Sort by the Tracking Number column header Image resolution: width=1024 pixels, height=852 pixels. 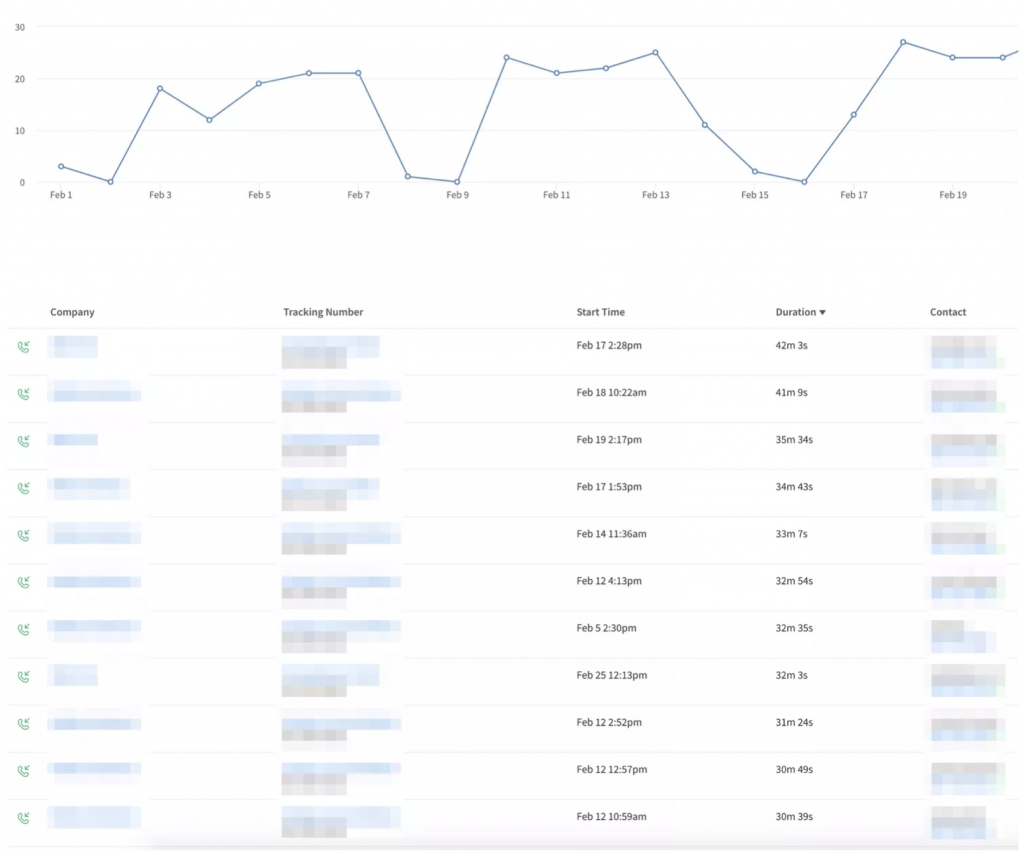323,312
